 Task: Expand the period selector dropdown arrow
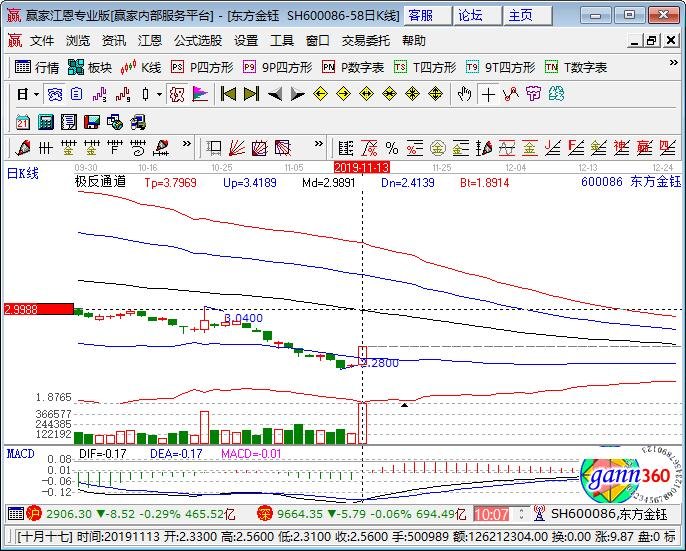pyautogui.click(x=36, y=94)
